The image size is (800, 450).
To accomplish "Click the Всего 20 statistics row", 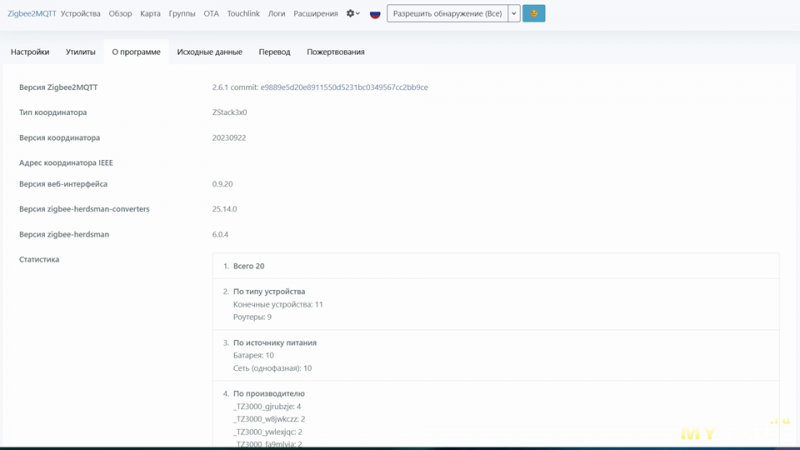I will (x=496, y=266).
